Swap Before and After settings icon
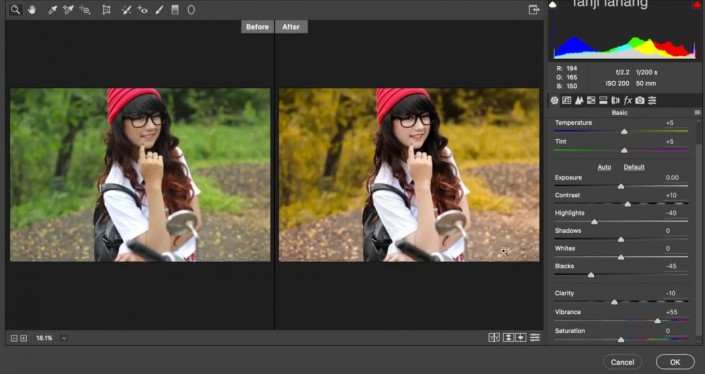 pyautogui.click(x=508, y=338)
